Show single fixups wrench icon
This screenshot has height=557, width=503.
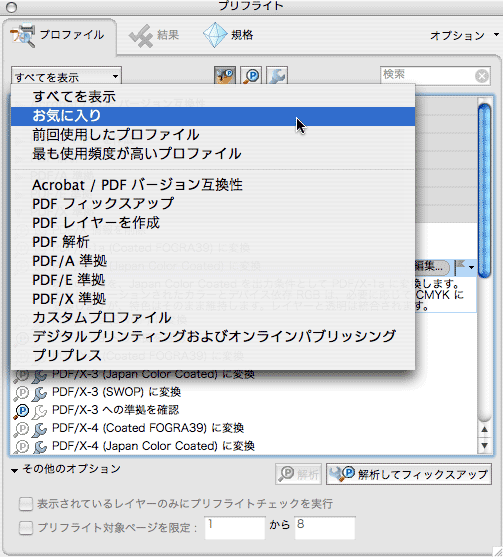coord(277,76)
